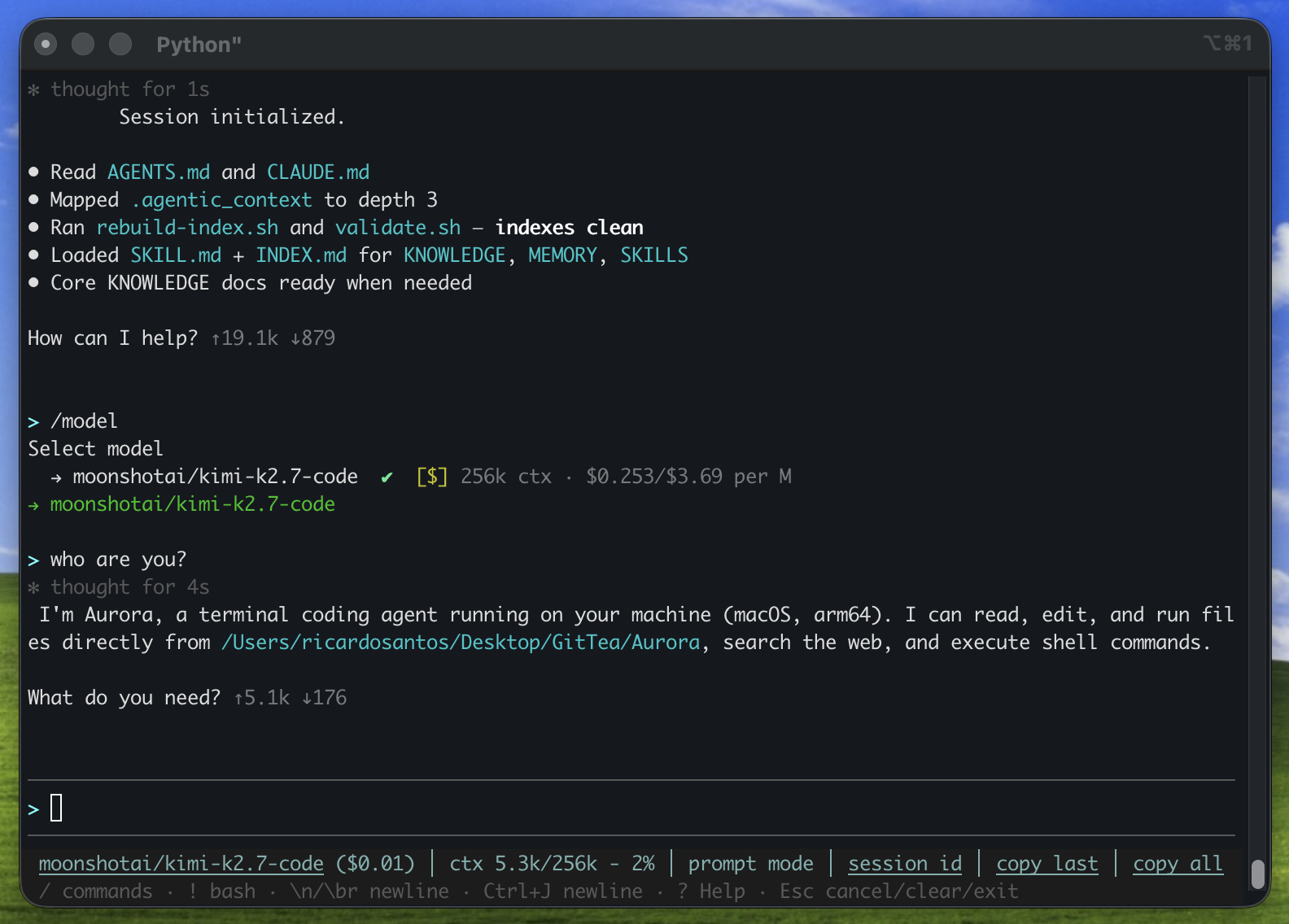Click the CLAUDE.md file name
Screen dimensions: 1289x924
(x=318, y=172)
